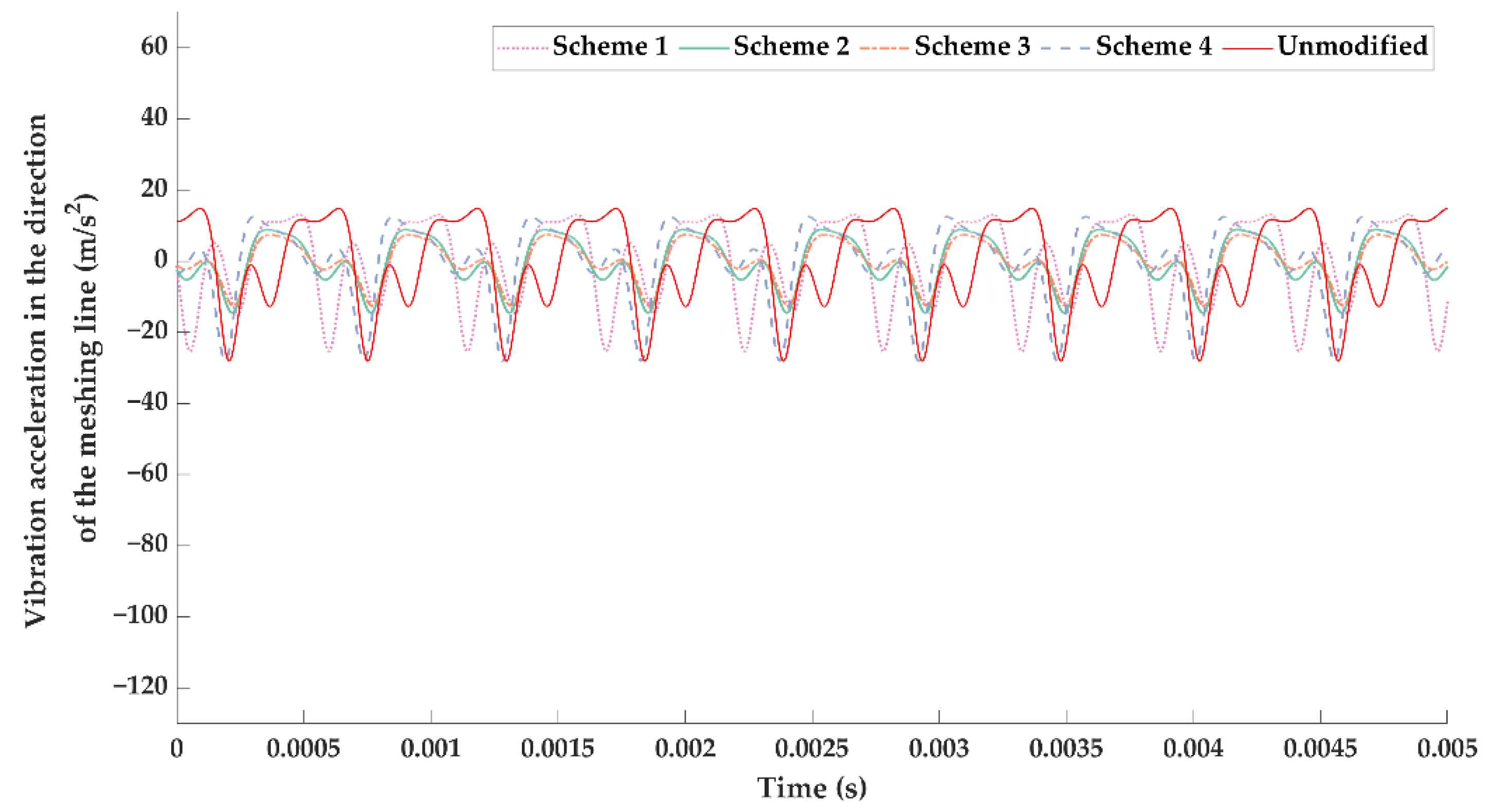Click the 20 y-axis tick label
Image resolution: width=1490 pixels, height=812 pixels.
[x=154, y=189]
